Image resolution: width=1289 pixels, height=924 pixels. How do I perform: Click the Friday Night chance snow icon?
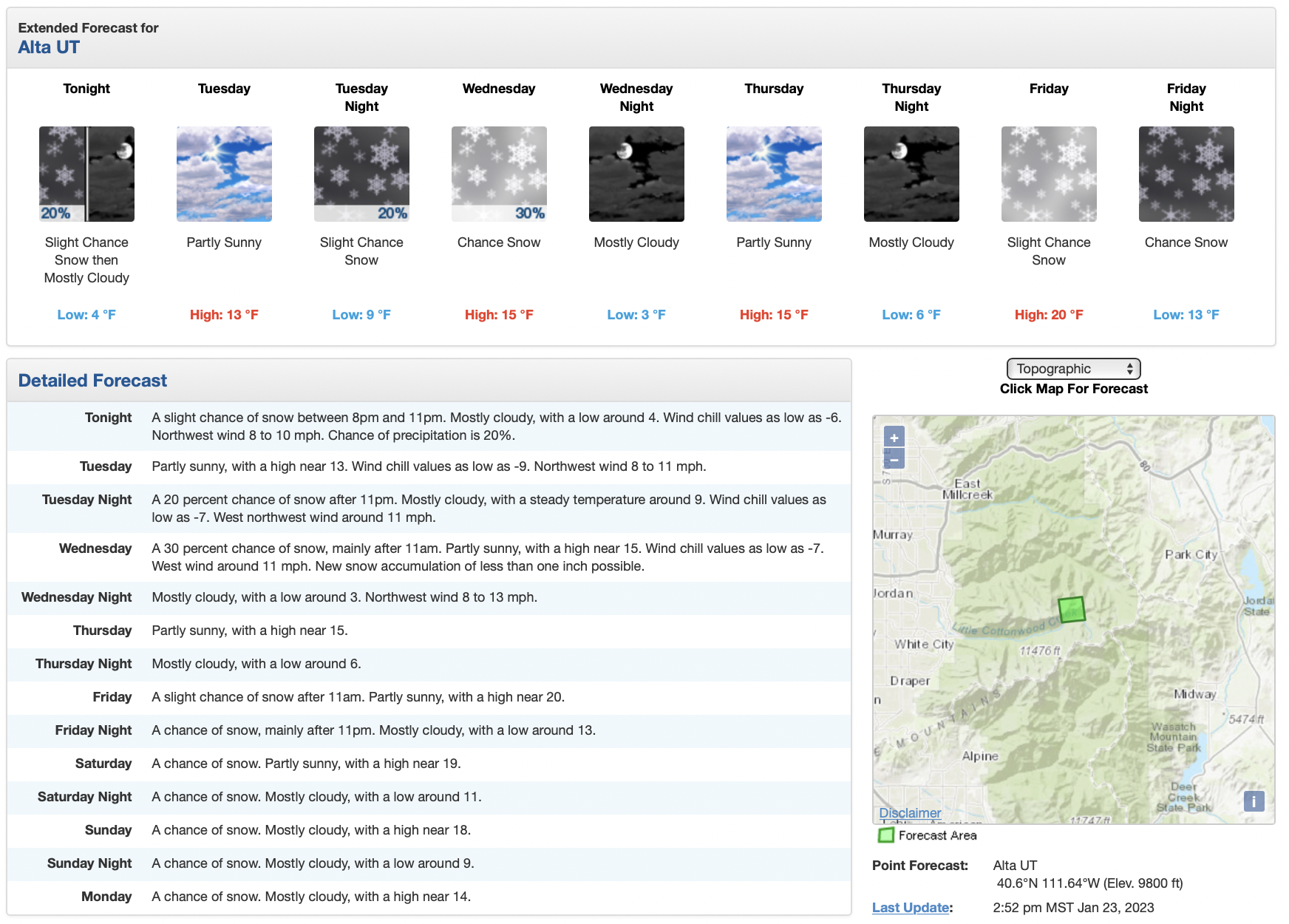[x=1186, y=174]
